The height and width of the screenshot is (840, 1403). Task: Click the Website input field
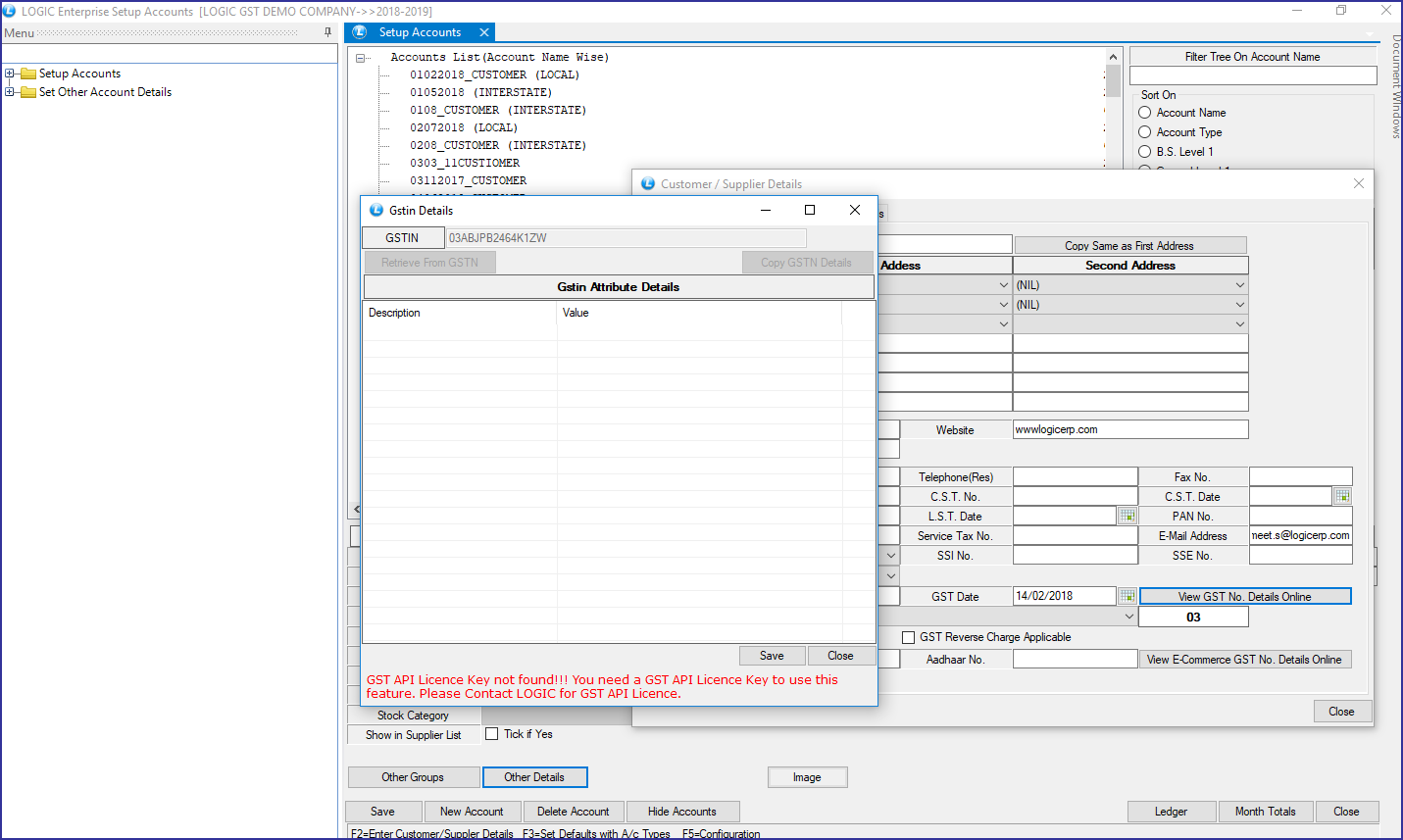[1130, 429]
